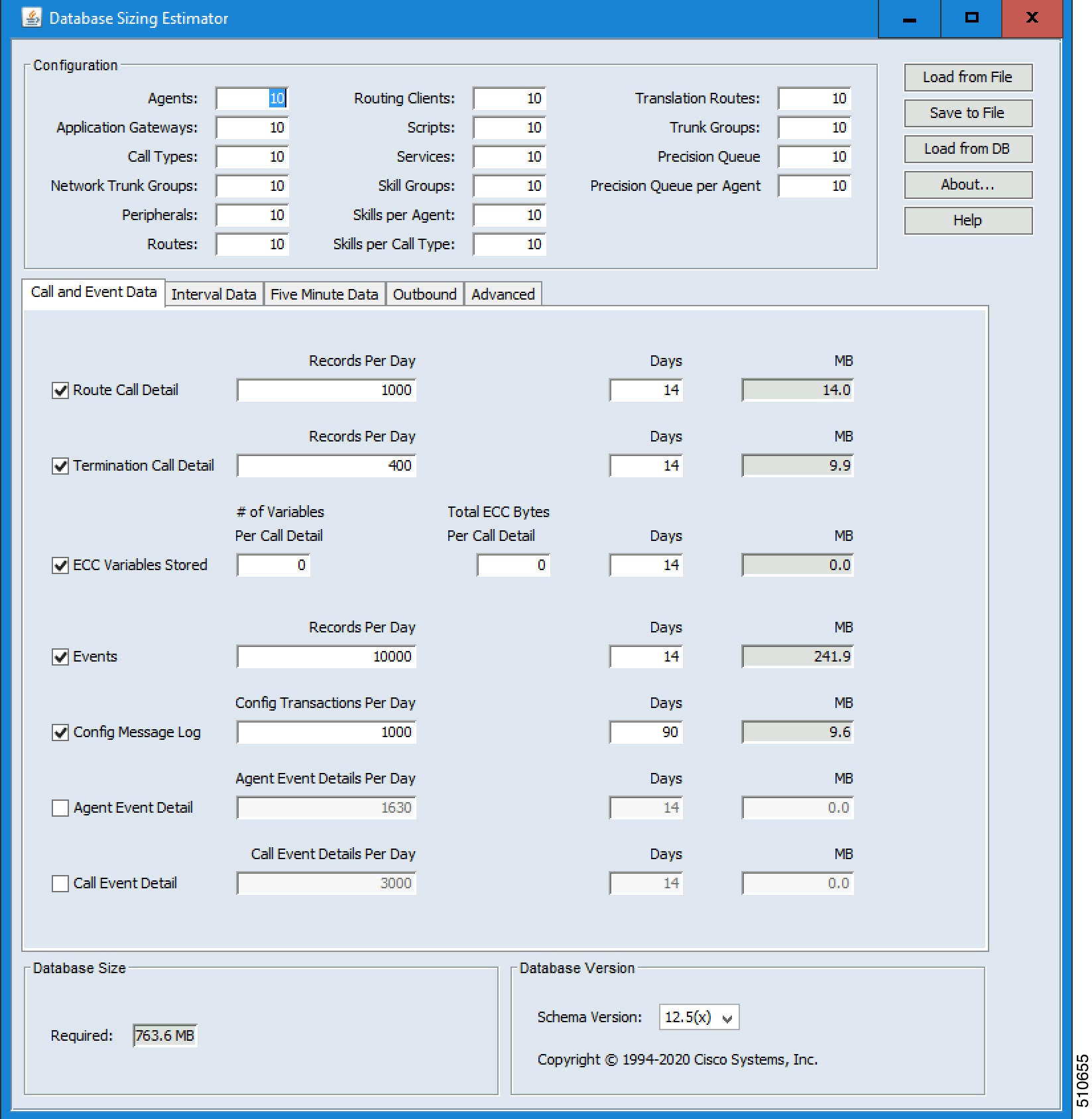Switch to the Outbound tab
Screen dimensions: 1092x1119
pos(424,294)
